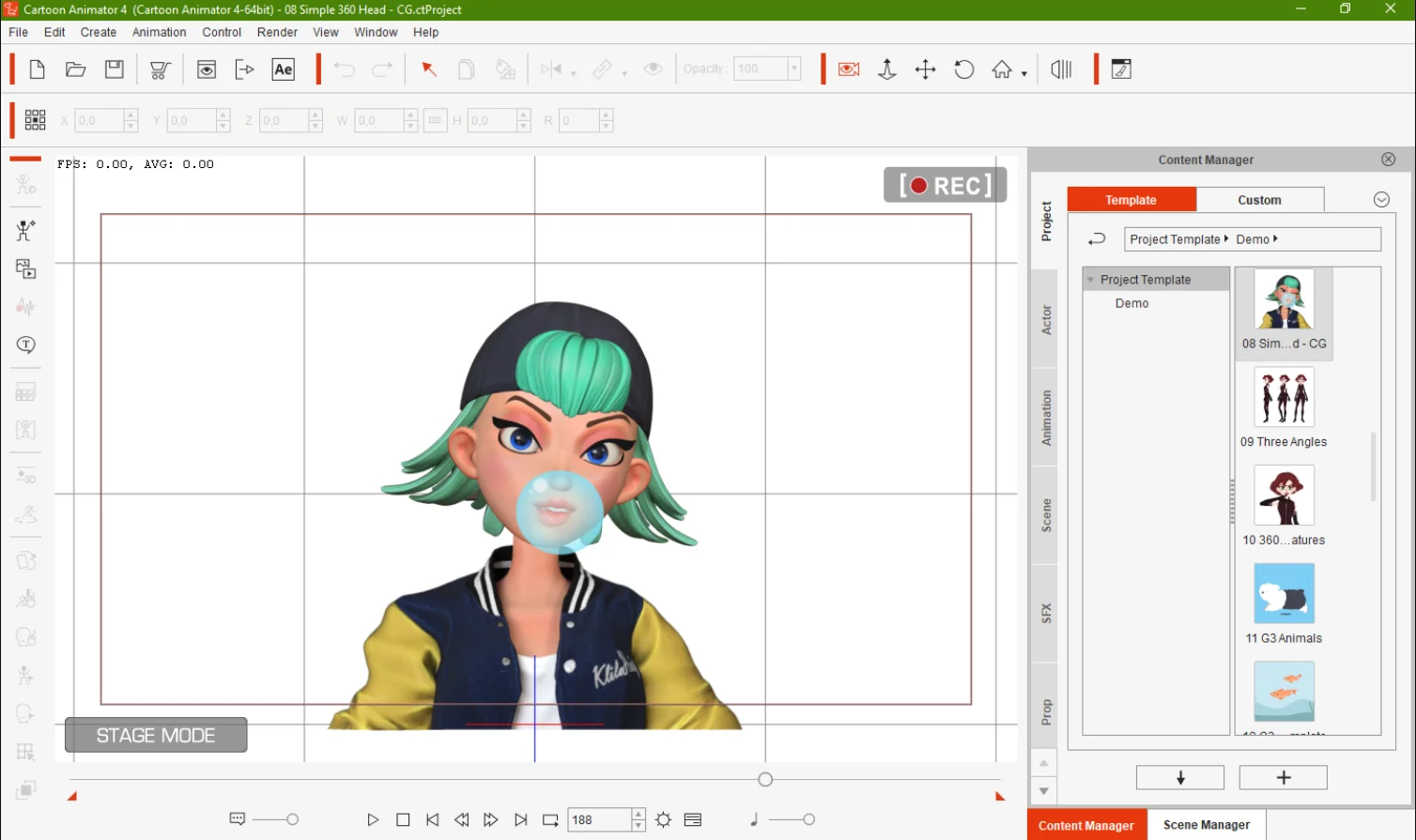The height and width of the screenshot is (840, 1416).
Task: Open the File menu
Action: pyautogui.click(x=18, y=32)
